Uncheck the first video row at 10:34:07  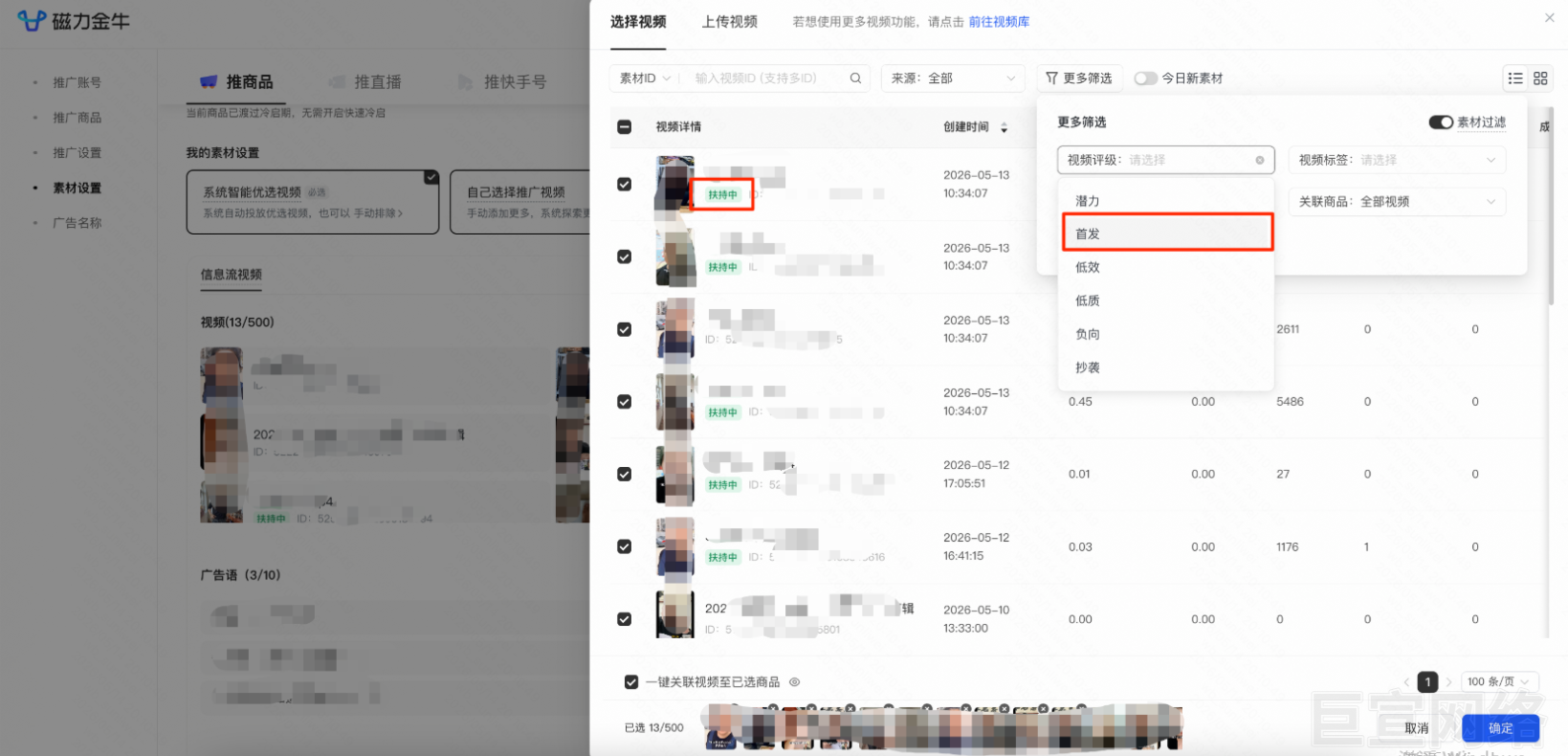pos(625,185)
